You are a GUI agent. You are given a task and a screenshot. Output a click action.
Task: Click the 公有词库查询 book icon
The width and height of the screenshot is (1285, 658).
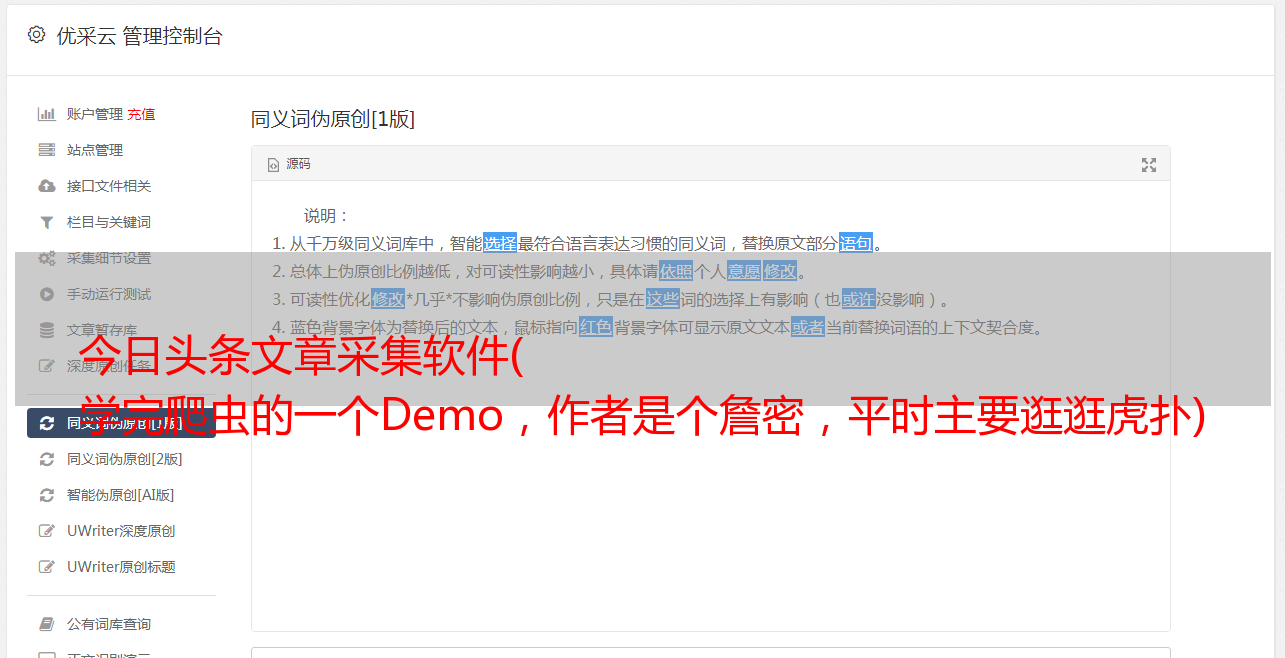[x=46, y=624]
